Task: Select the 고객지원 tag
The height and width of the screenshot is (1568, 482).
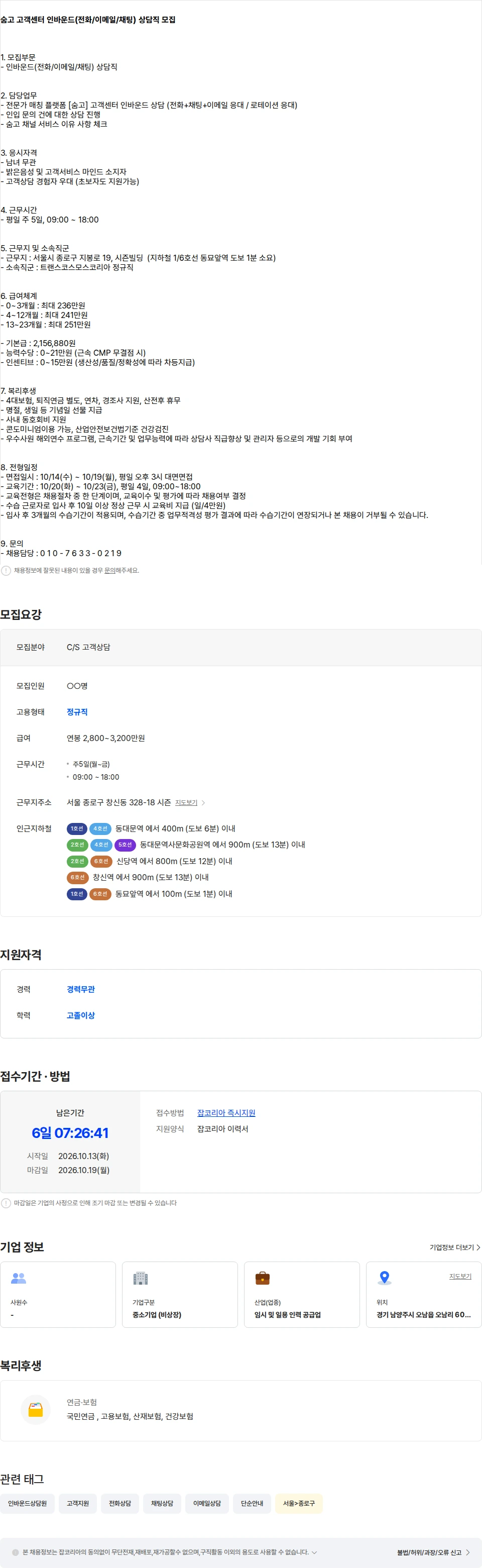Action: click(x=78, y=1504)
